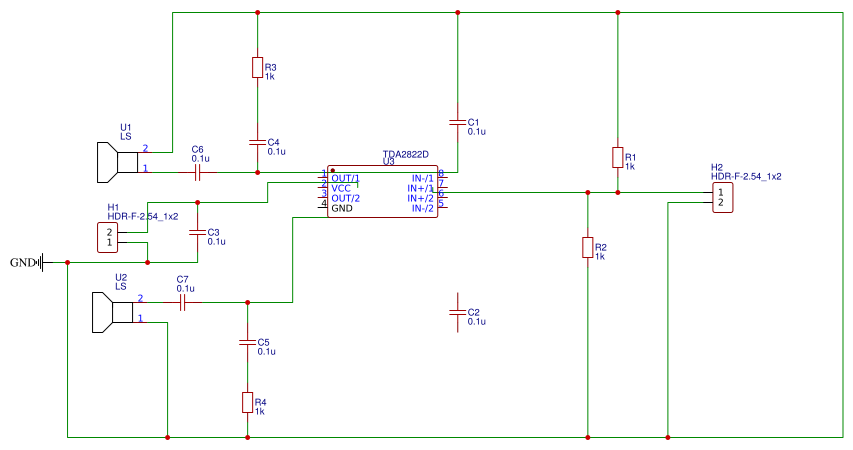
Task: Select capacitor C4 symbol
Action: (x=257, y=142)
